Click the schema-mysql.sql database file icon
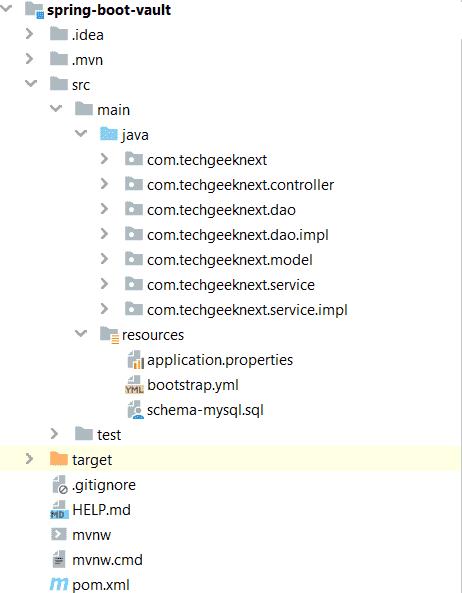The width and height of the screenshot is (462, 593). point(135,410)
